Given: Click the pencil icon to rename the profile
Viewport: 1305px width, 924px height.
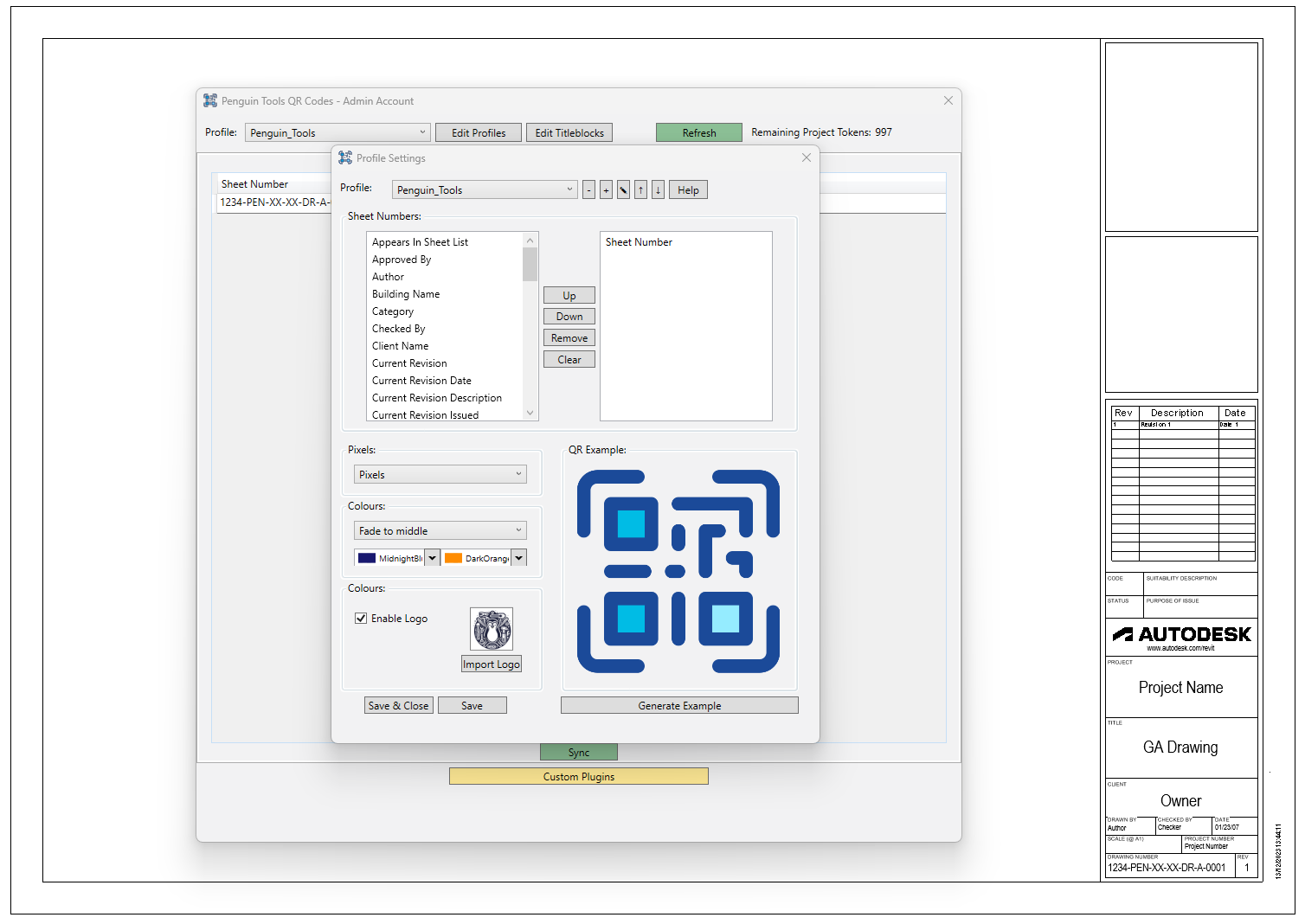Looking at the screenshot, I should (x=623, y=190).
